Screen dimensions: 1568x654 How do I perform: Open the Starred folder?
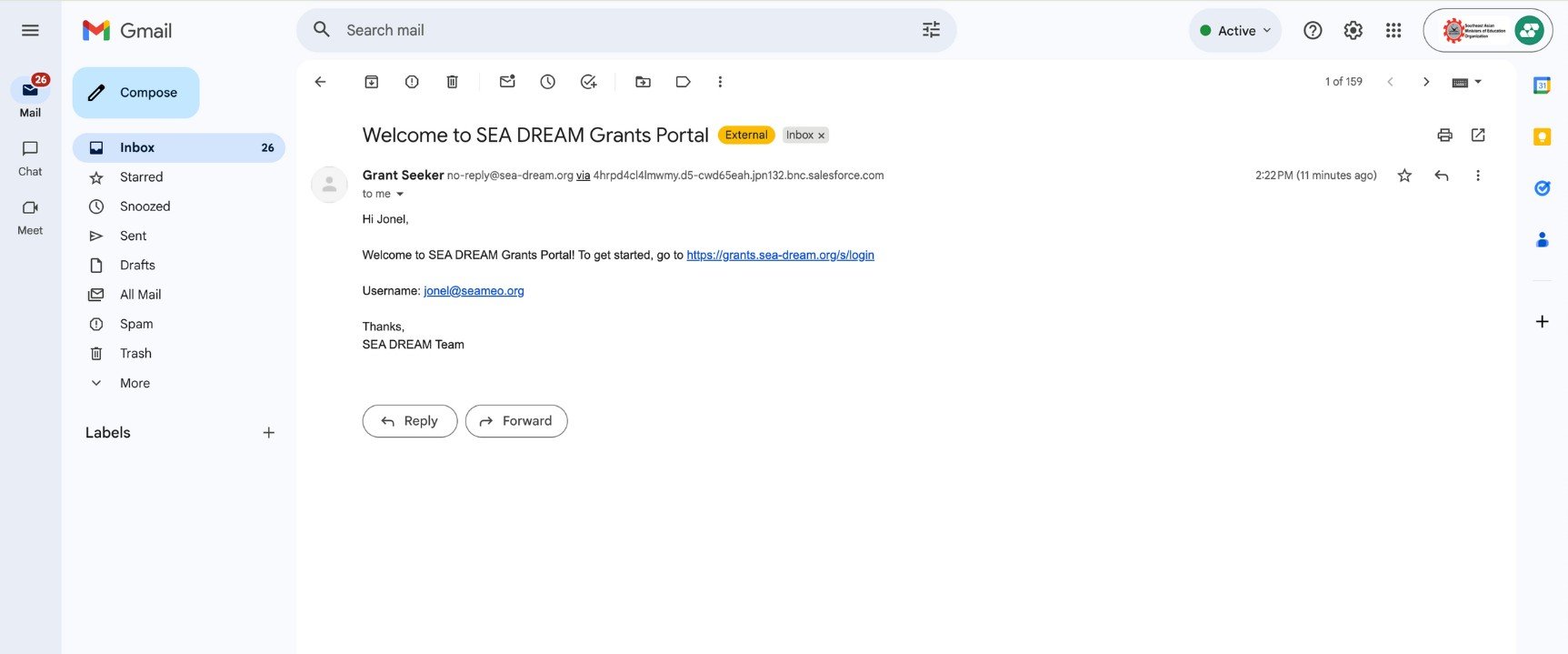(179, 177)
